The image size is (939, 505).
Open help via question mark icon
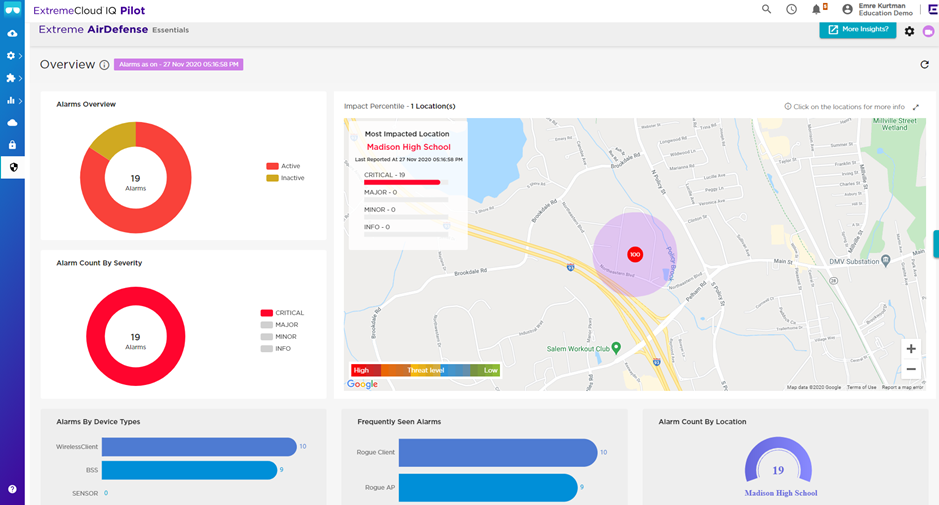12,489
